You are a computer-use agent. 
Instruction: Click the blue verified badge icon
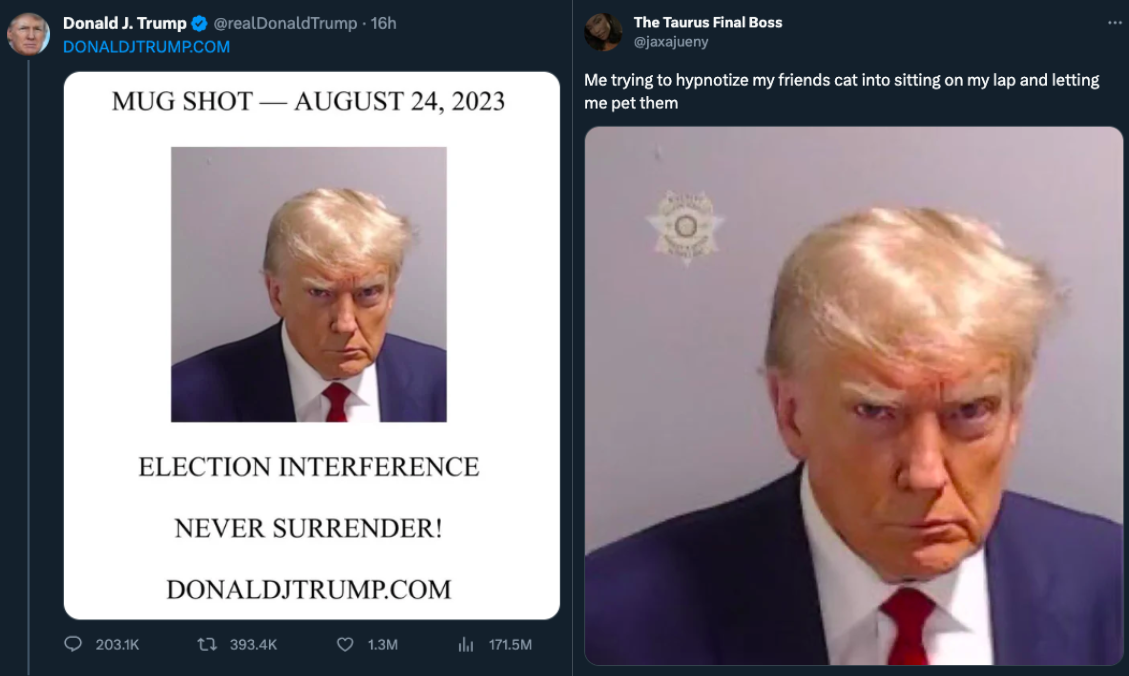tap(199, 24)
